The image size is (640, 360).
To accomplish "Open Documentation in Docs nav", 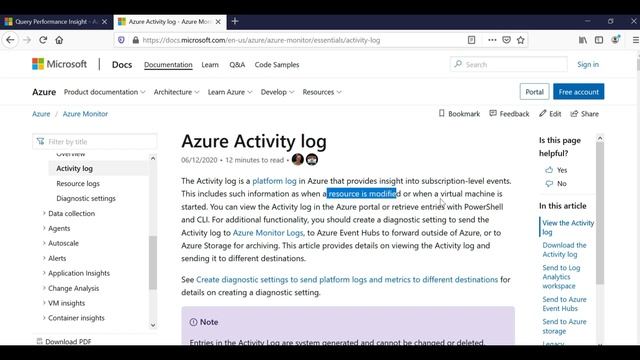I will pyautogui.click(x=168, y=64).
